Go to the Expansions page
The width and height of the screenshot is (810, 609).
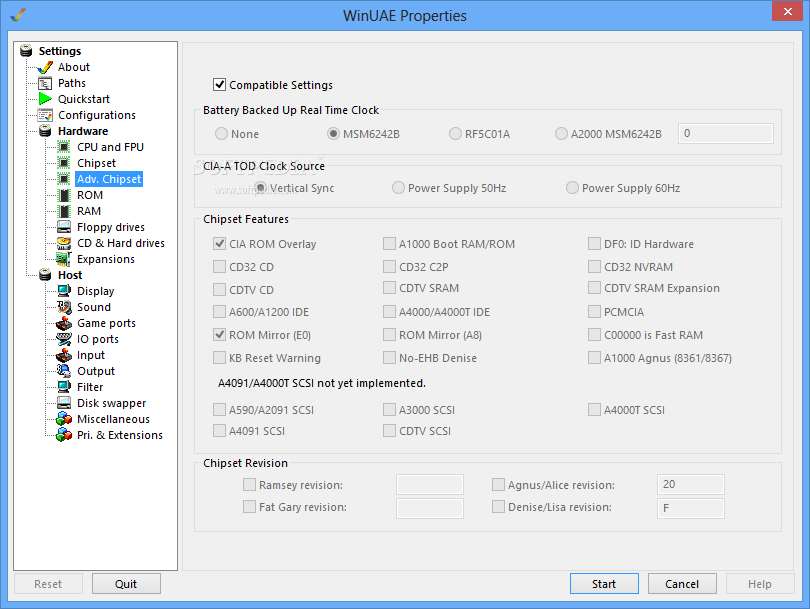(106, 259)
